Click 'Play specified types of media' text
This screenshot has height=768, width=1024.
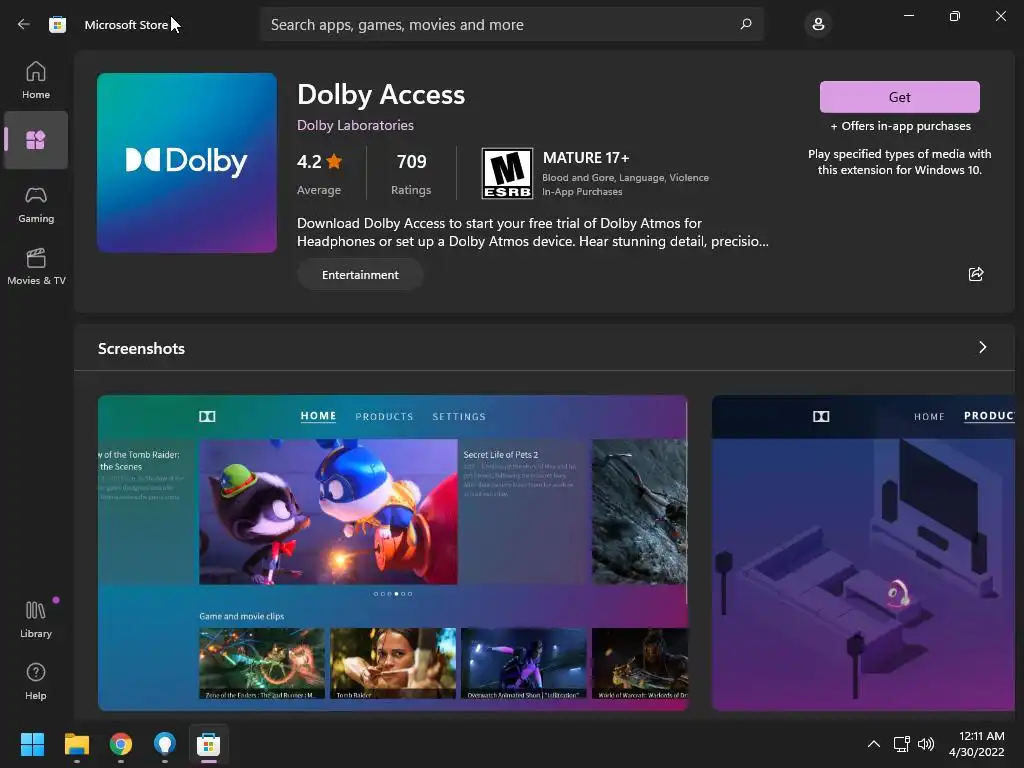899,162
